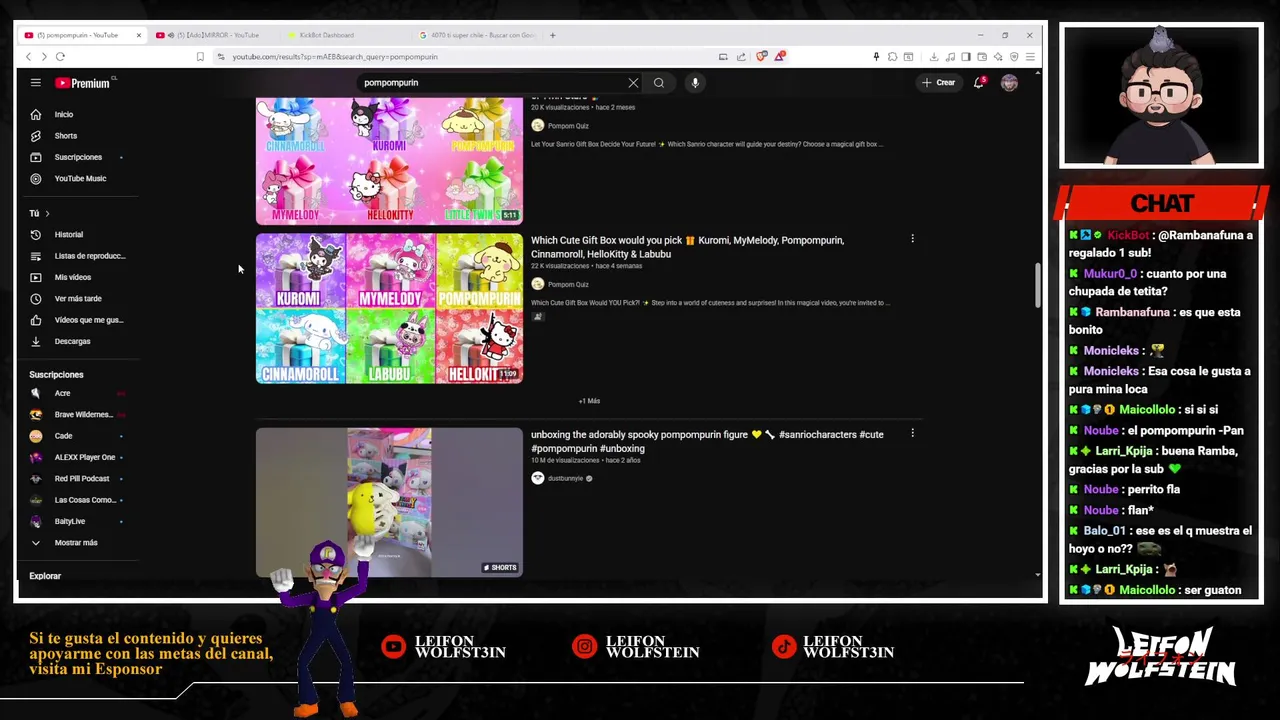Open 'unboxing the adorably spooky pompompurin figure' title
Viewport: 1280px width, 720px height.
(707, 441)
